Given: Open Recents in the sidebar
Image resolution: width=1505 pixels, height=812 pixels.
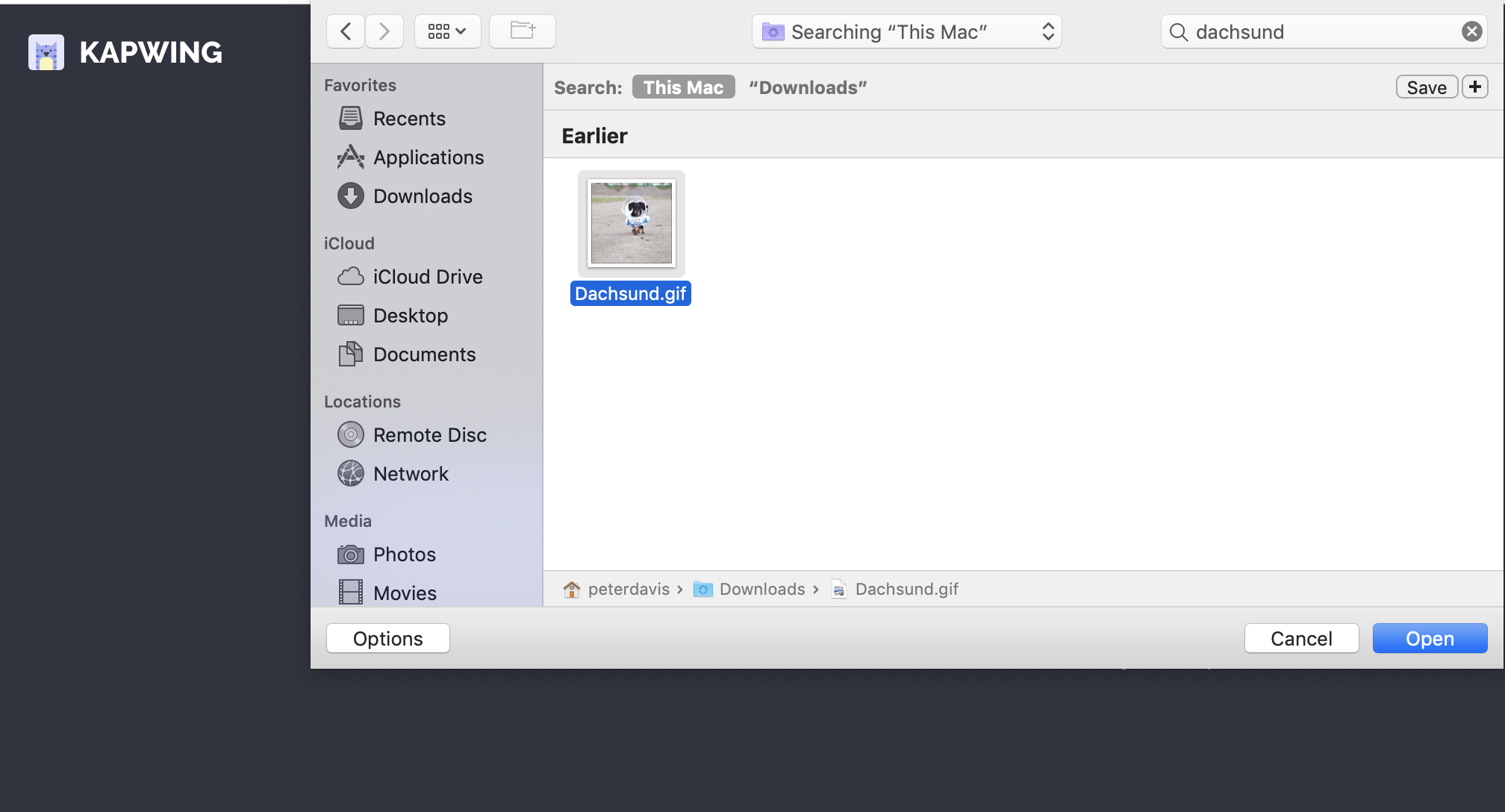Looking at the screenshot, I should pyautogui.click(x=408, y=119).
